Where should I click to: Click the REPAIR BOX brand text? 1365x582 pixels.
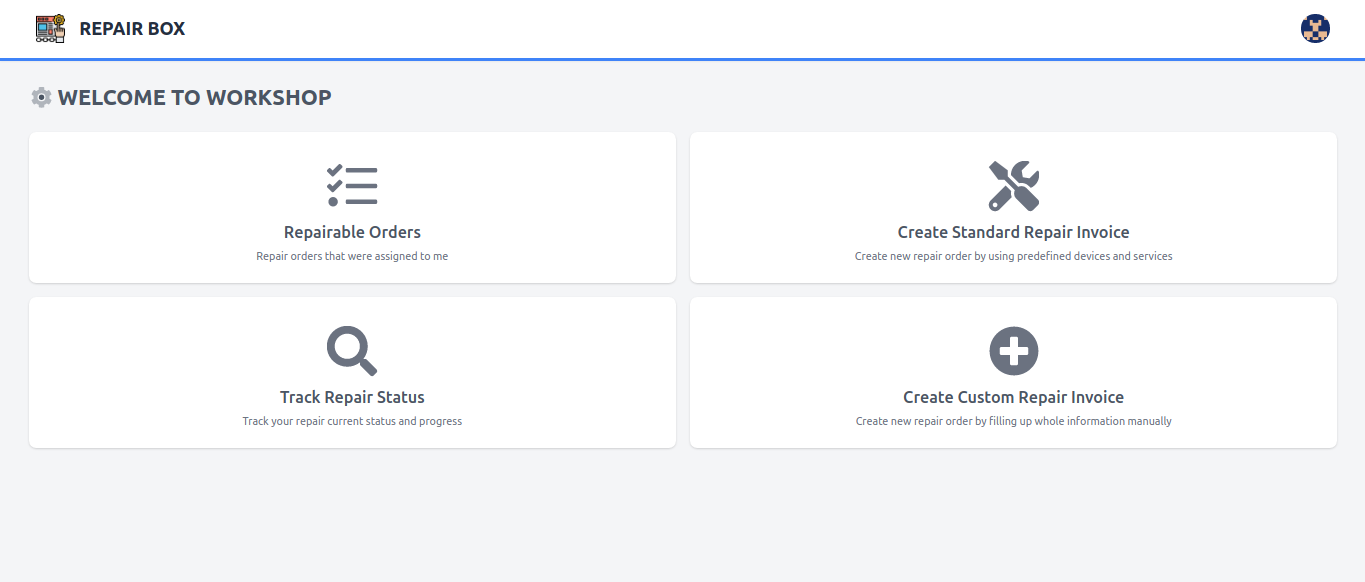[132, 29]
